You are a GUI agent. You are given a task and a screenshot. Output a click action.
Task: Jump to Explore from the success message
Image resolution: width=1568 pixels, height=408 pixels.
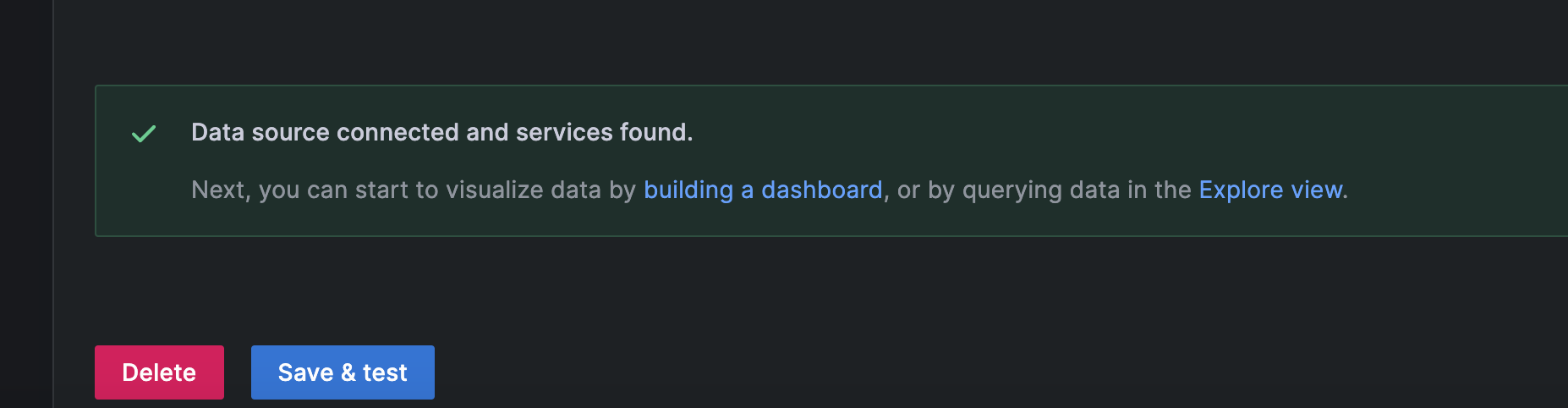click(1270, 190)
